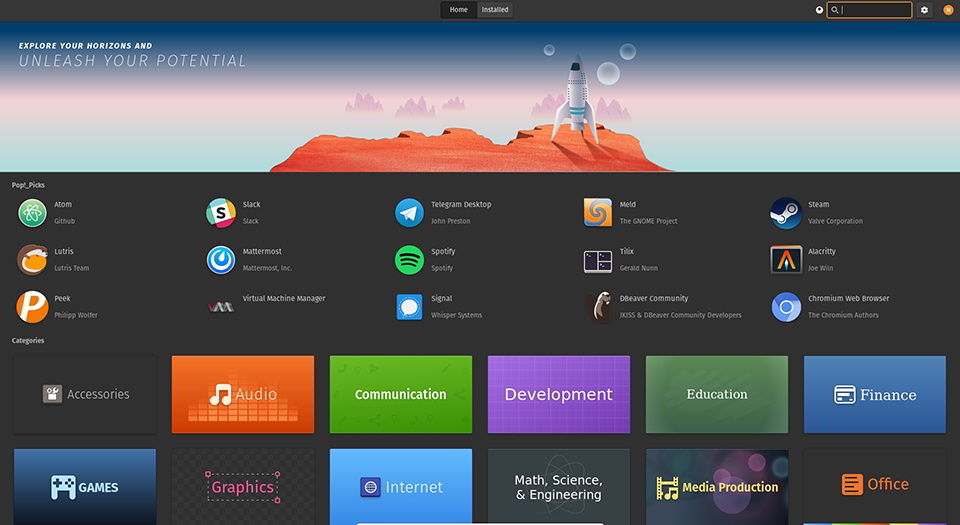Viewport: 960px width, 525px height.
Task: Click the orange close window button
Action: [x=948, y=10]
